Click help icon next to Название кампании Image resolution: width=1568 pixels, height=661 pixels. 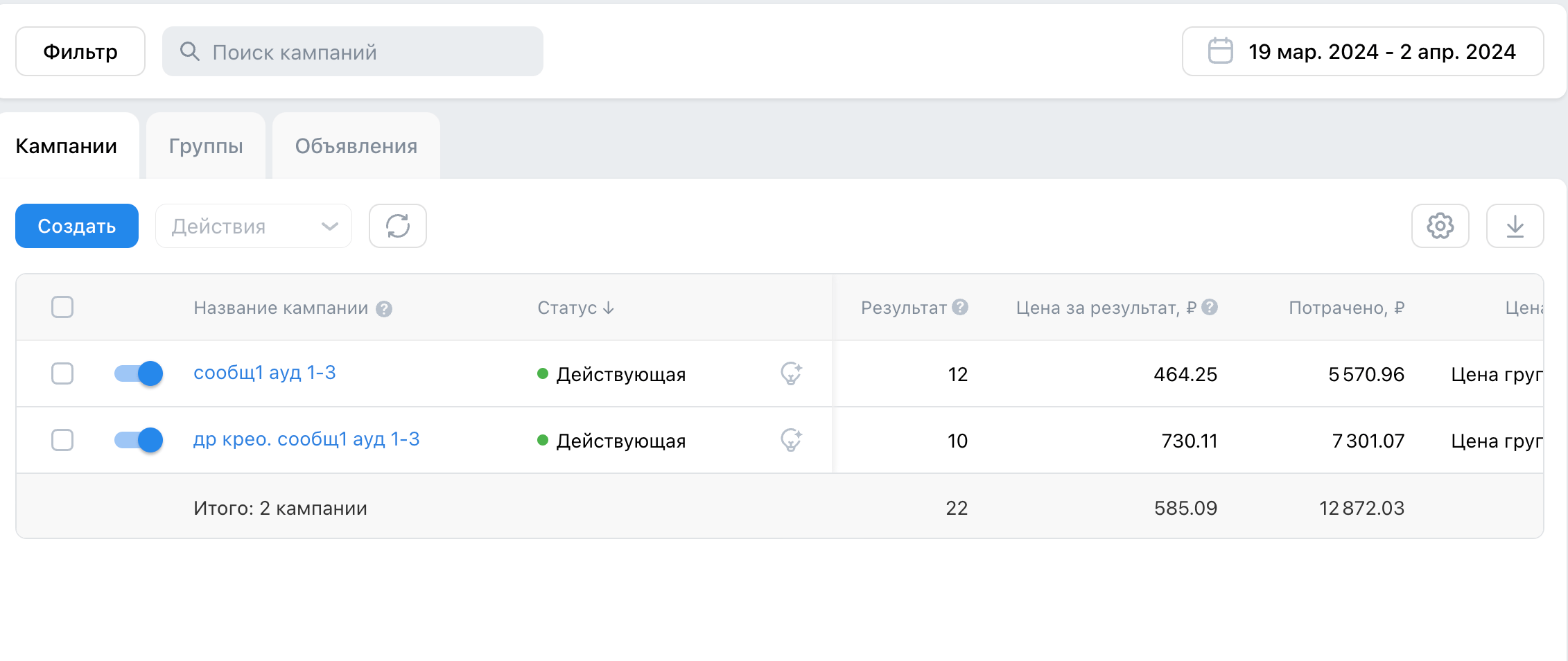[x=384, y=309]
